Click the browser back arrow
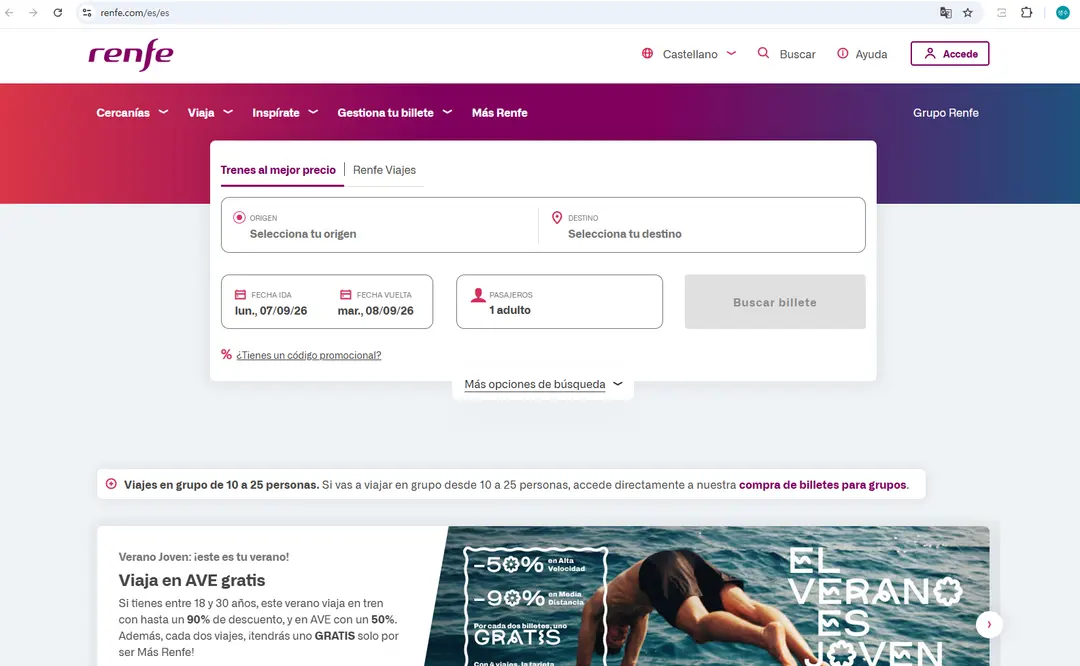 [x=10, y=12]
